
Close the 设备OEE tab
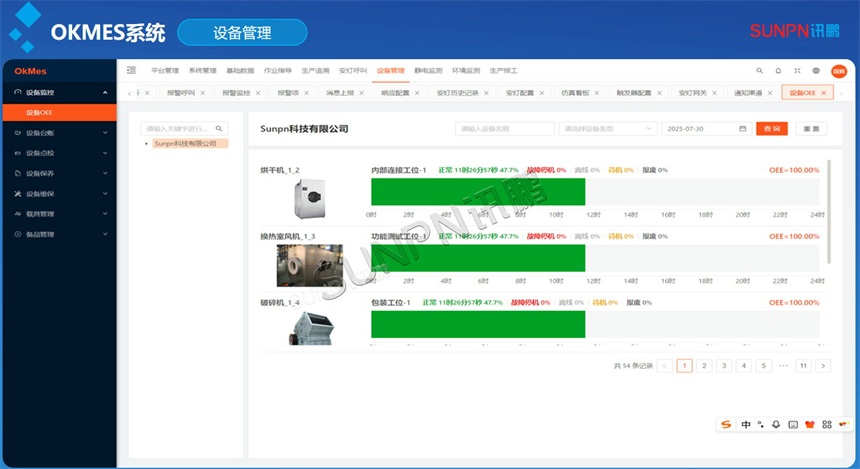823,93
